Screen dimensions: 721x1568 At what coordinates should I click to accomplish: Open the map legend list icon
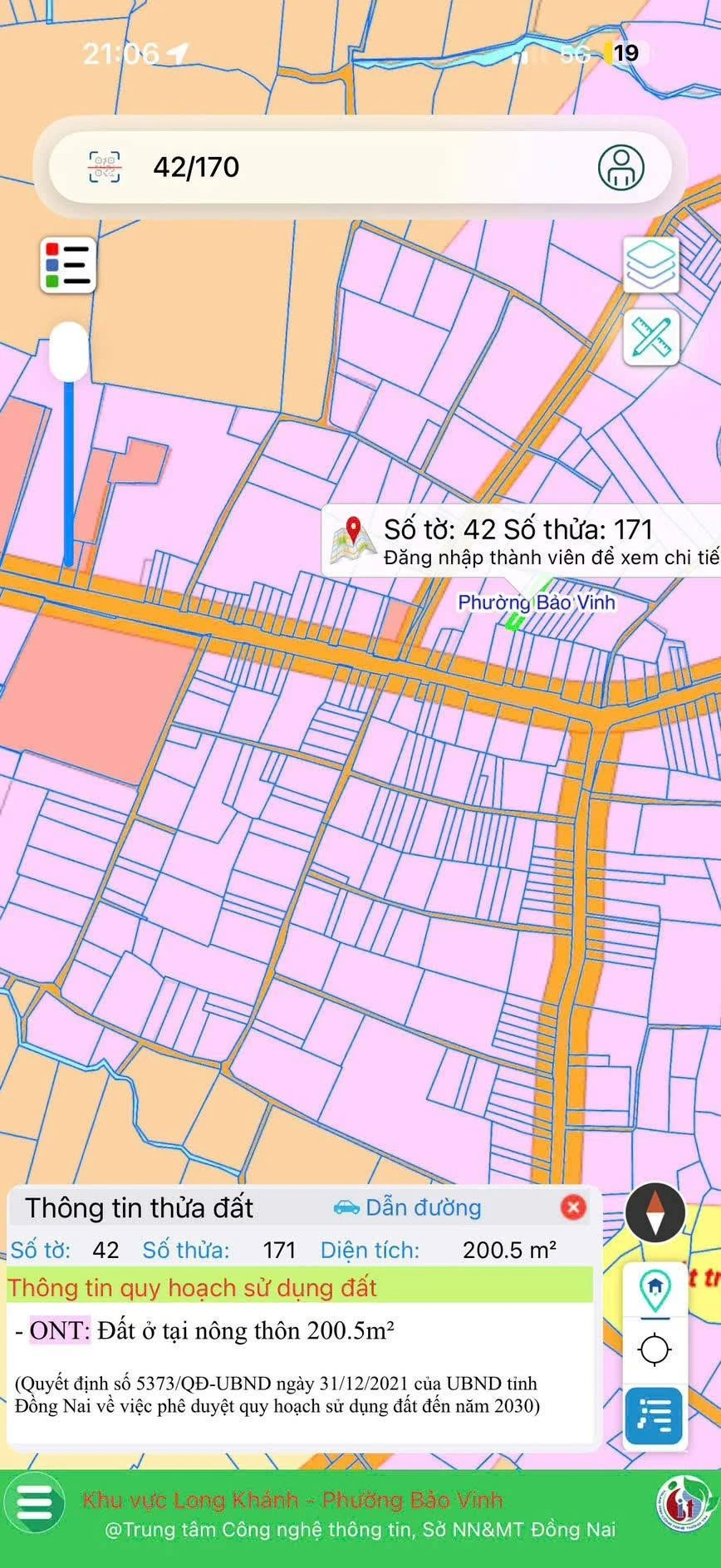pyautogui.click(x=68, y=265)
